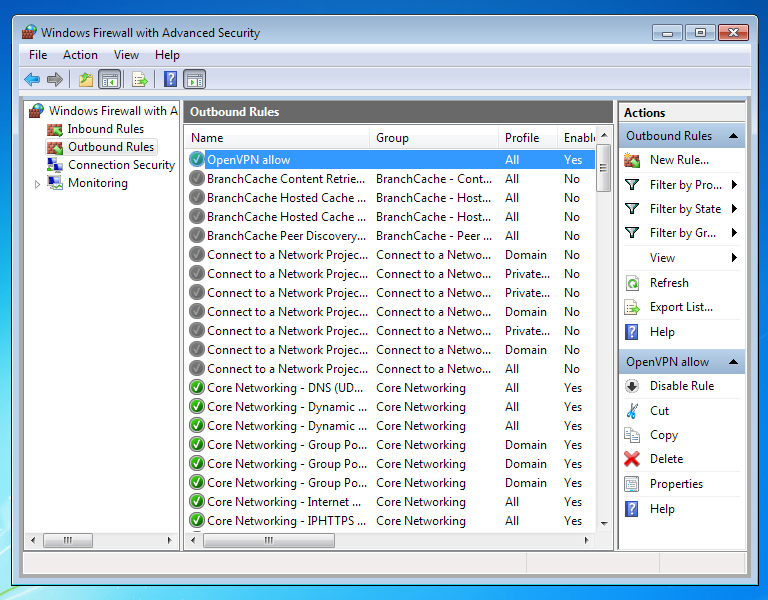This screenshot has height=600, width=768.
Task: Open Properties of the OpenVPN allow rule
Action: tap(676, 484)
